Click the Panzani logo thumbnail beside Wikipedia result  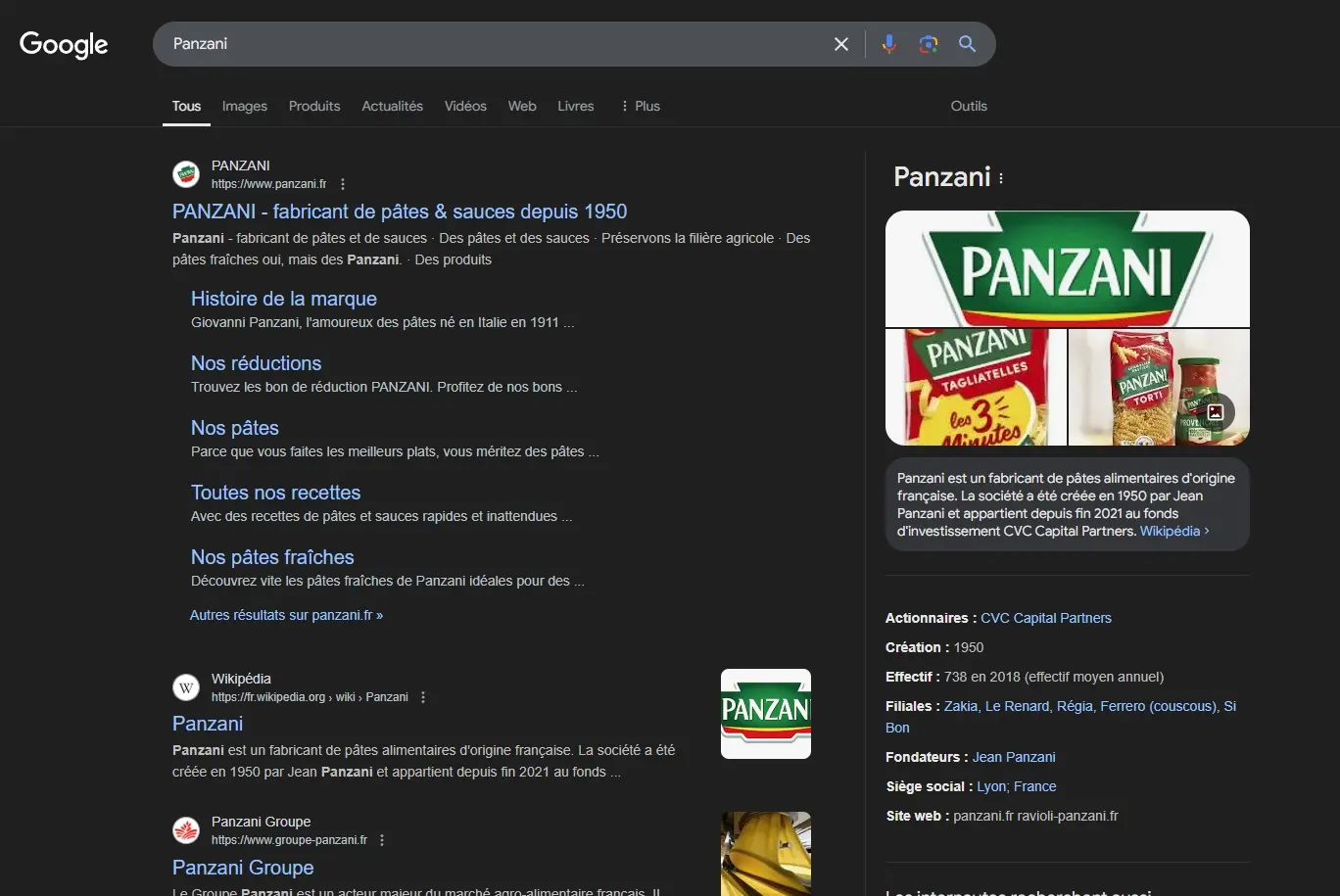coord(766,714)
